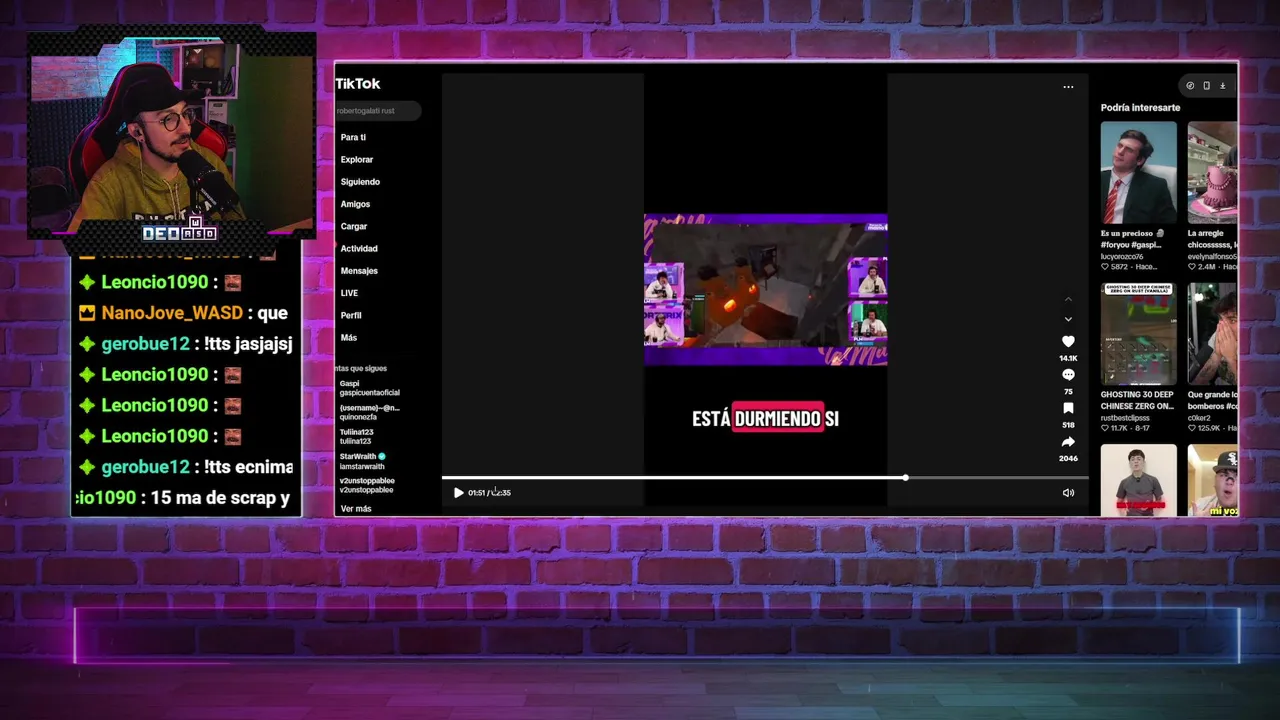
Task: Click the video progress bar handle
Action: coord(905,478)
